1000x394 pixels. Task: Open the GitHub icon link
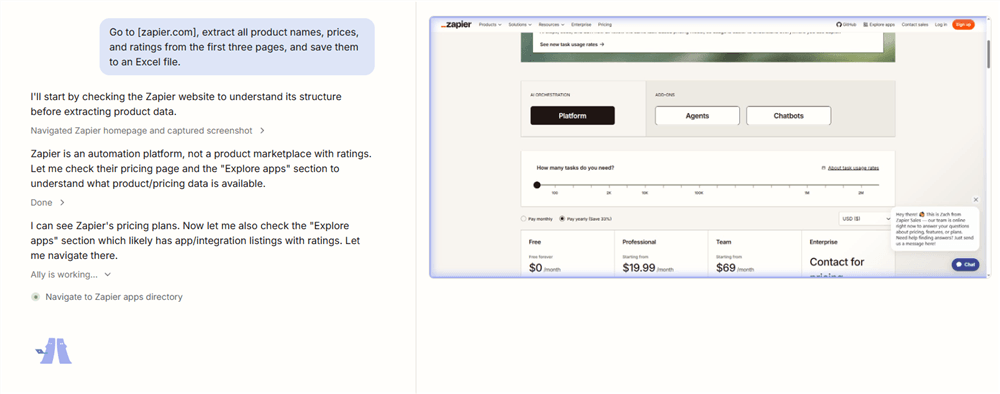(839, 24)
